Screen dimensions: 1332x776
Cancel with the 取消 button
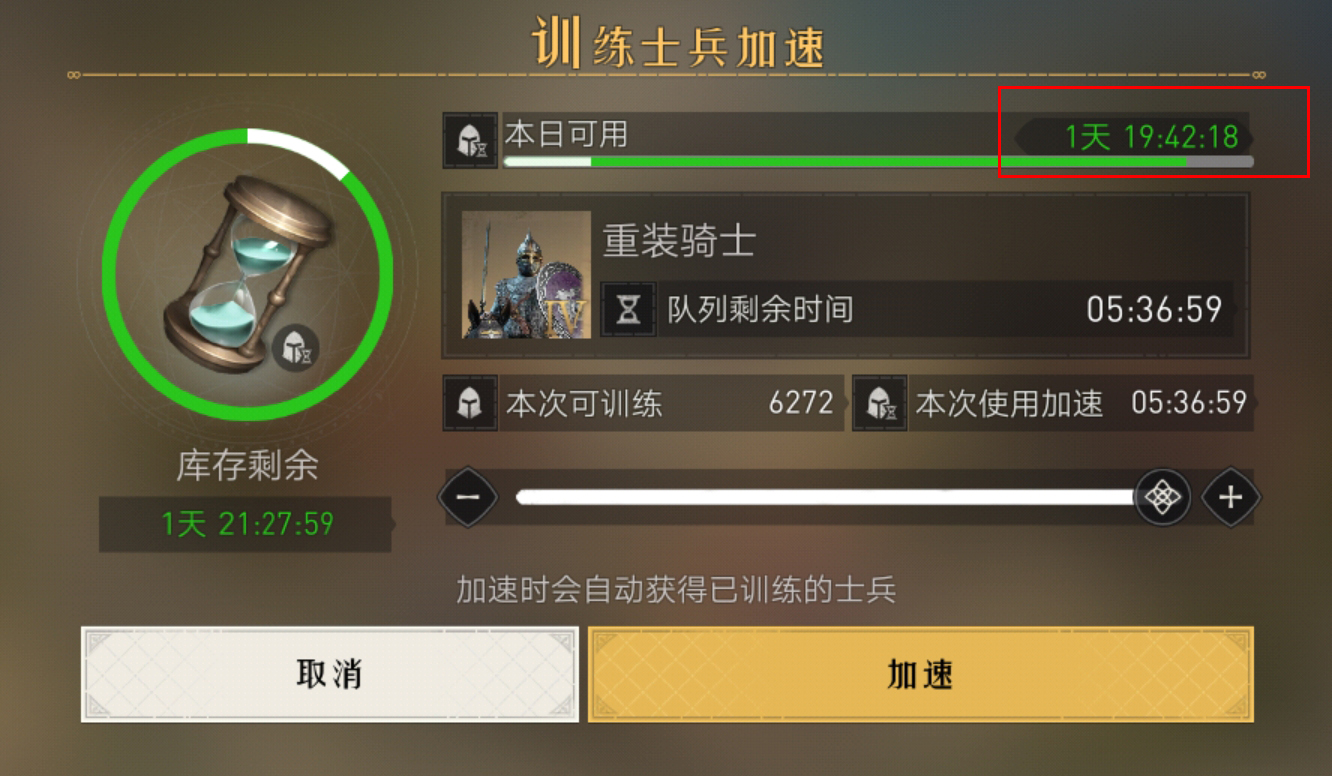pyautogui.click(x=330, y=675)
